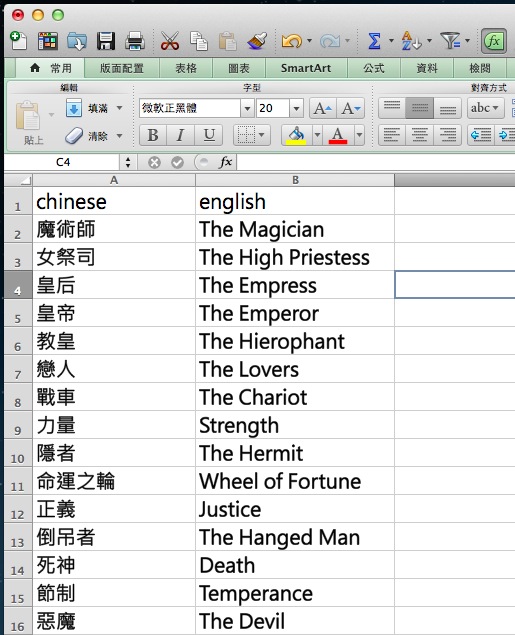Click the Open file folder icon
Screen dimensions: 515x635
pos(77,41)
